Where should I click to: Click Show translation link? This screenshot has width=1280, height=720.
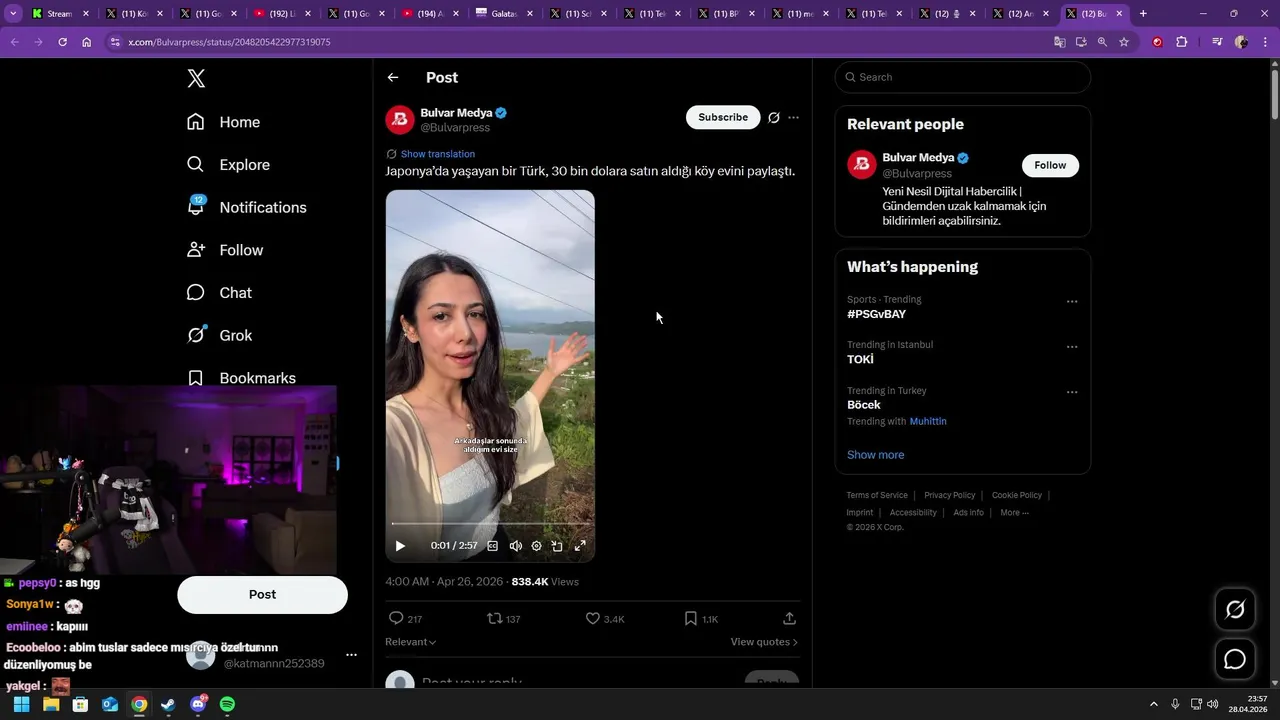437,154
